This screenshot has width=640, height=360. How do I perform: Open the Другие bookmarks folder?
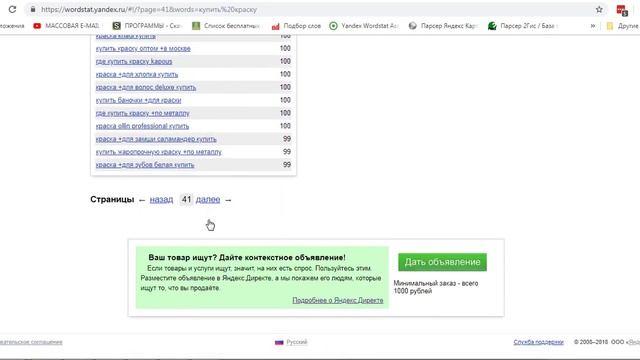tap(622, 26)
